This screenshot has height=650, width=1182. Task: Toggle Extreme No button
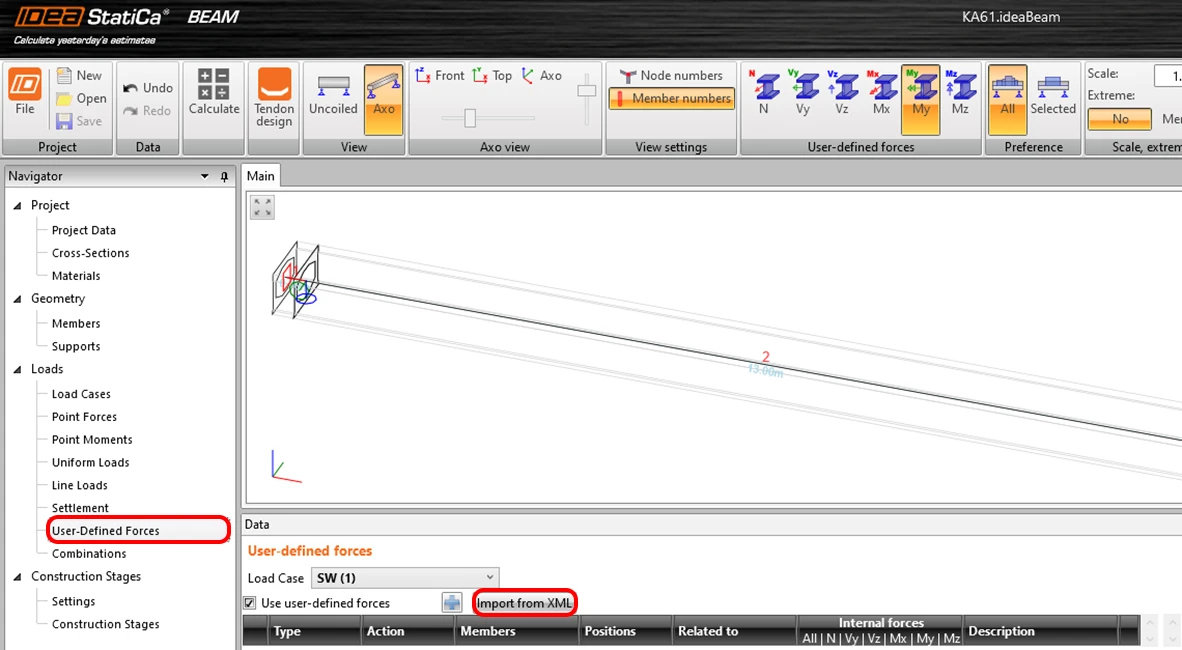click(x=1119, y=119)
